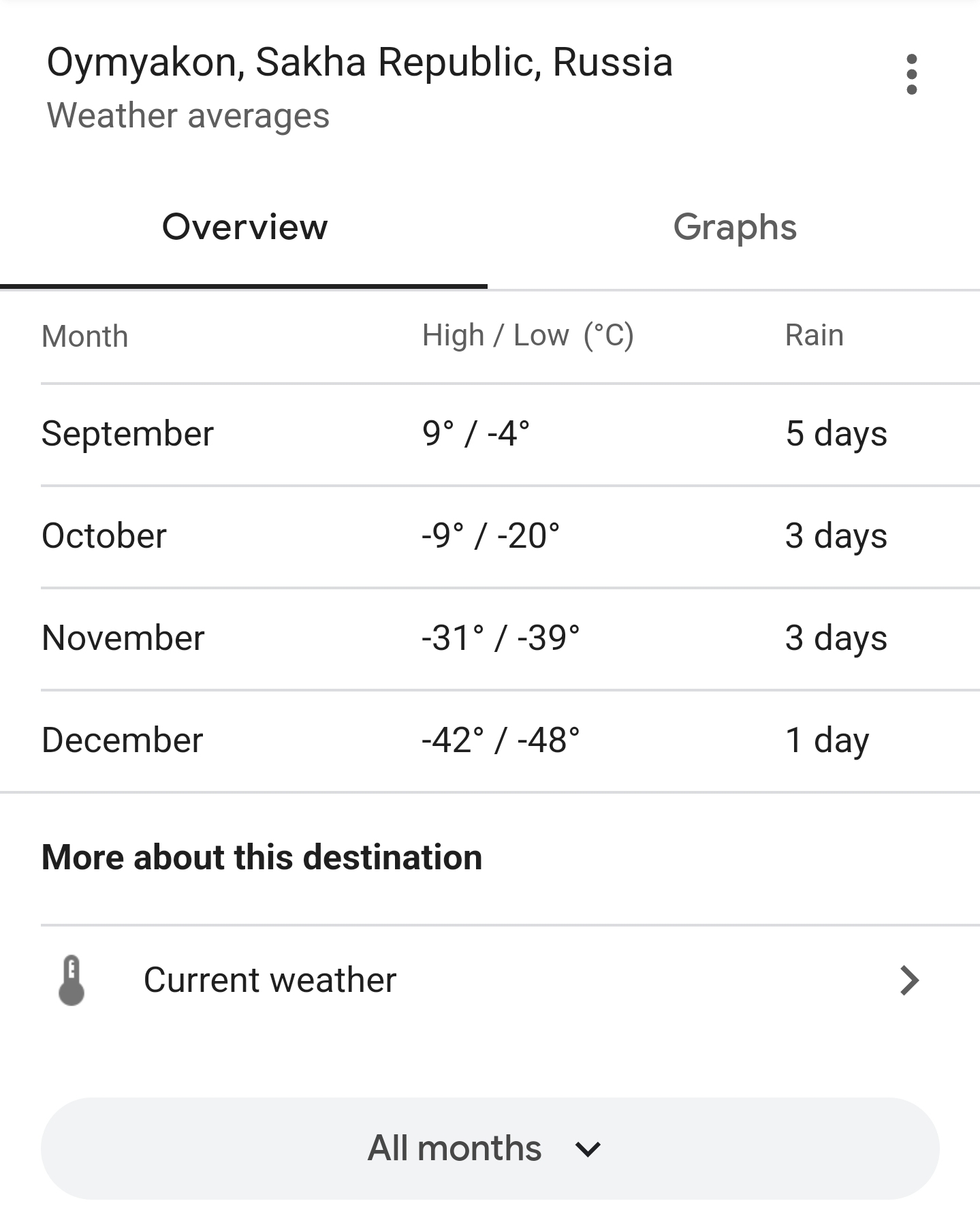
Task: Click the Rain column header
Action: point(815,335)
